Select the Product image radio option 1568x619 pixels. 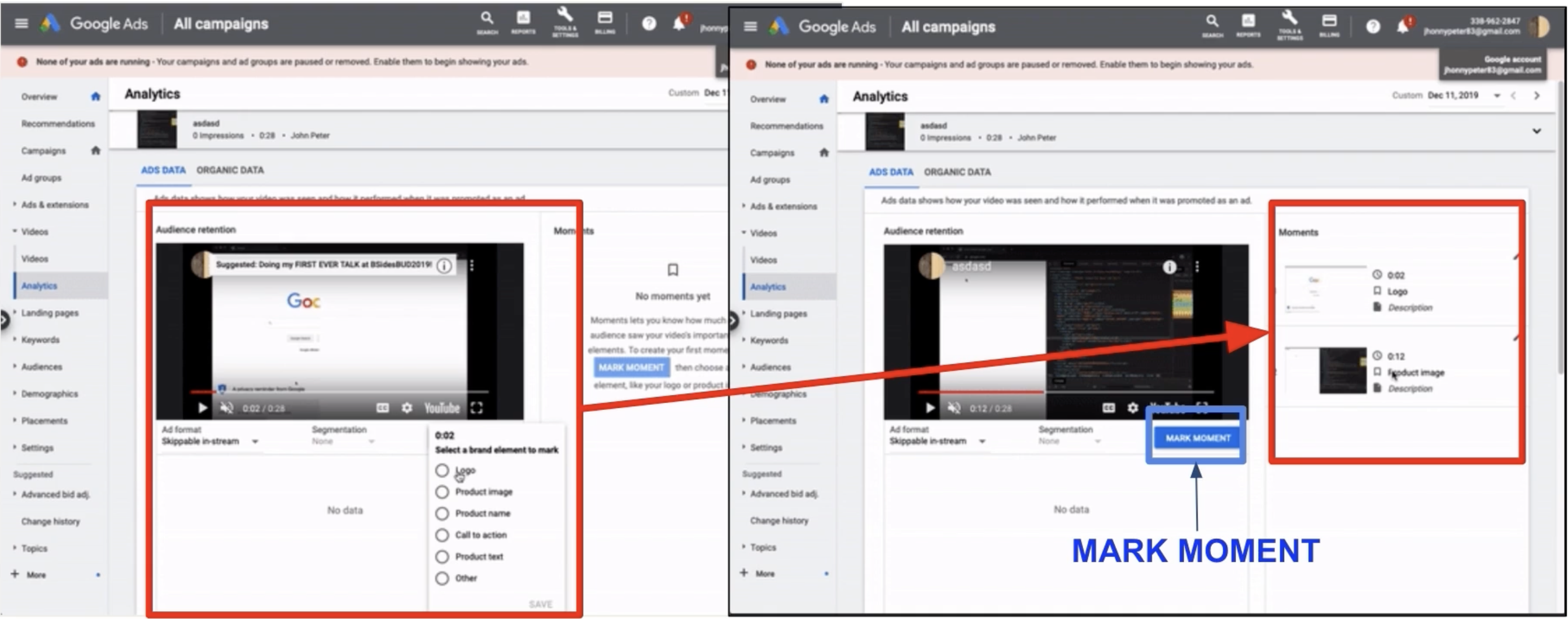pyautogui.click(x=443, y=492)
